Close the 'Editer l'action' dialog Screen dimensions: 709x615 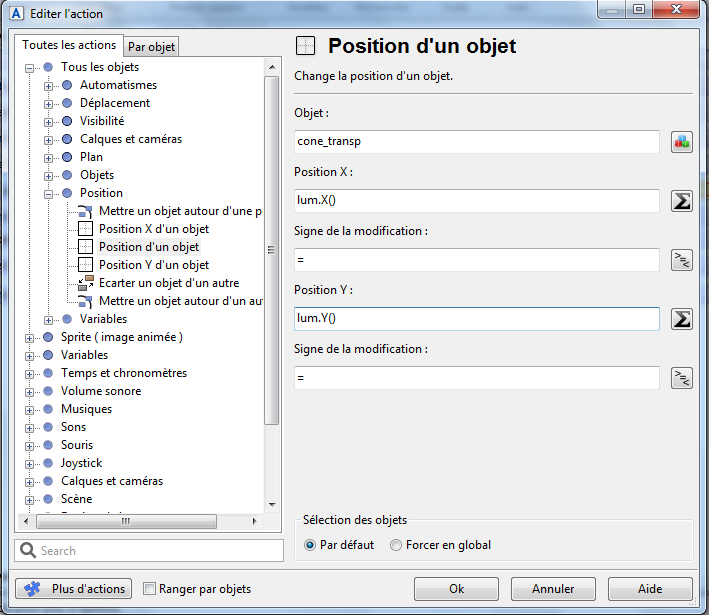(x=676, y=9)
